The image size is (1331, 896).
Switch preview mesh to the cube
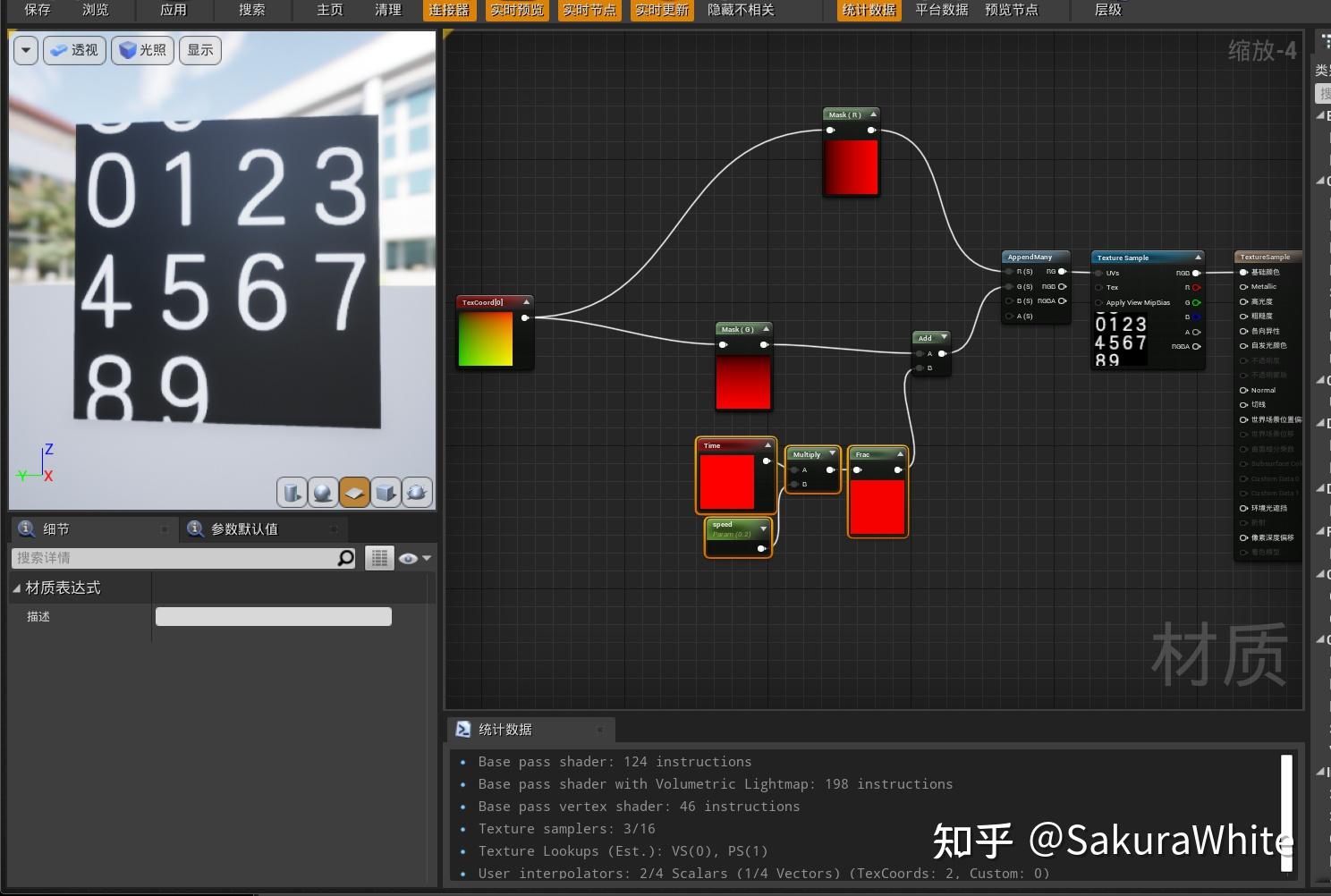click(x=386, y=492)
